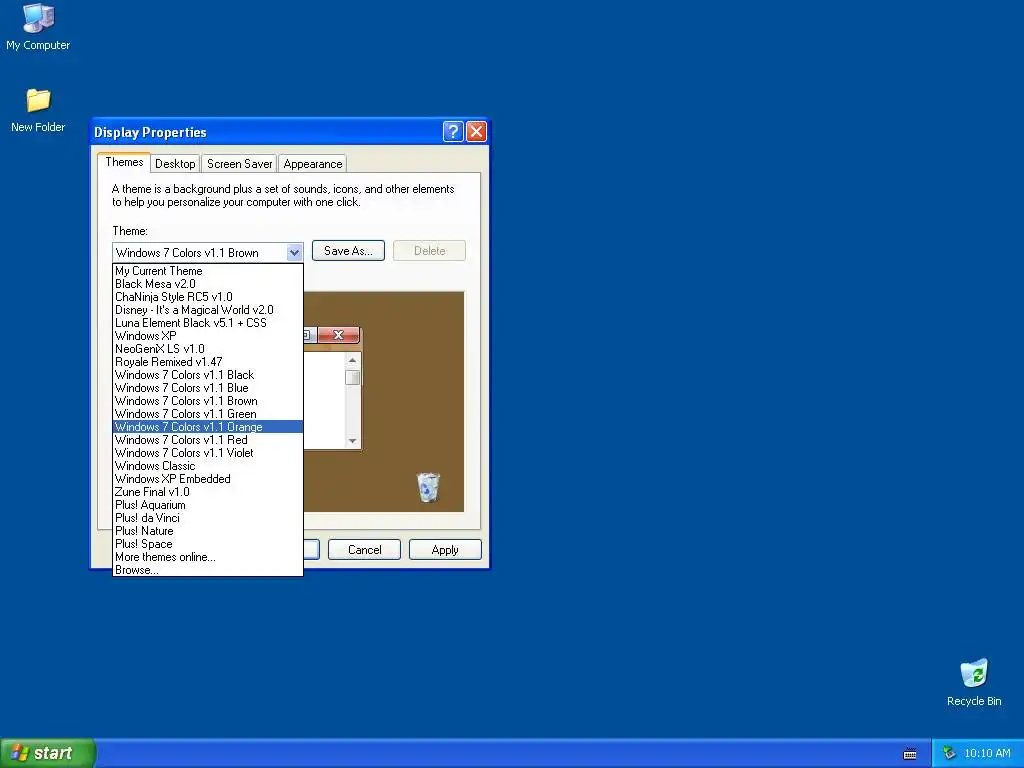Choose ChaNinja Style RC5 v1.0 theme
1024x768 pixels.
[208, 296]
